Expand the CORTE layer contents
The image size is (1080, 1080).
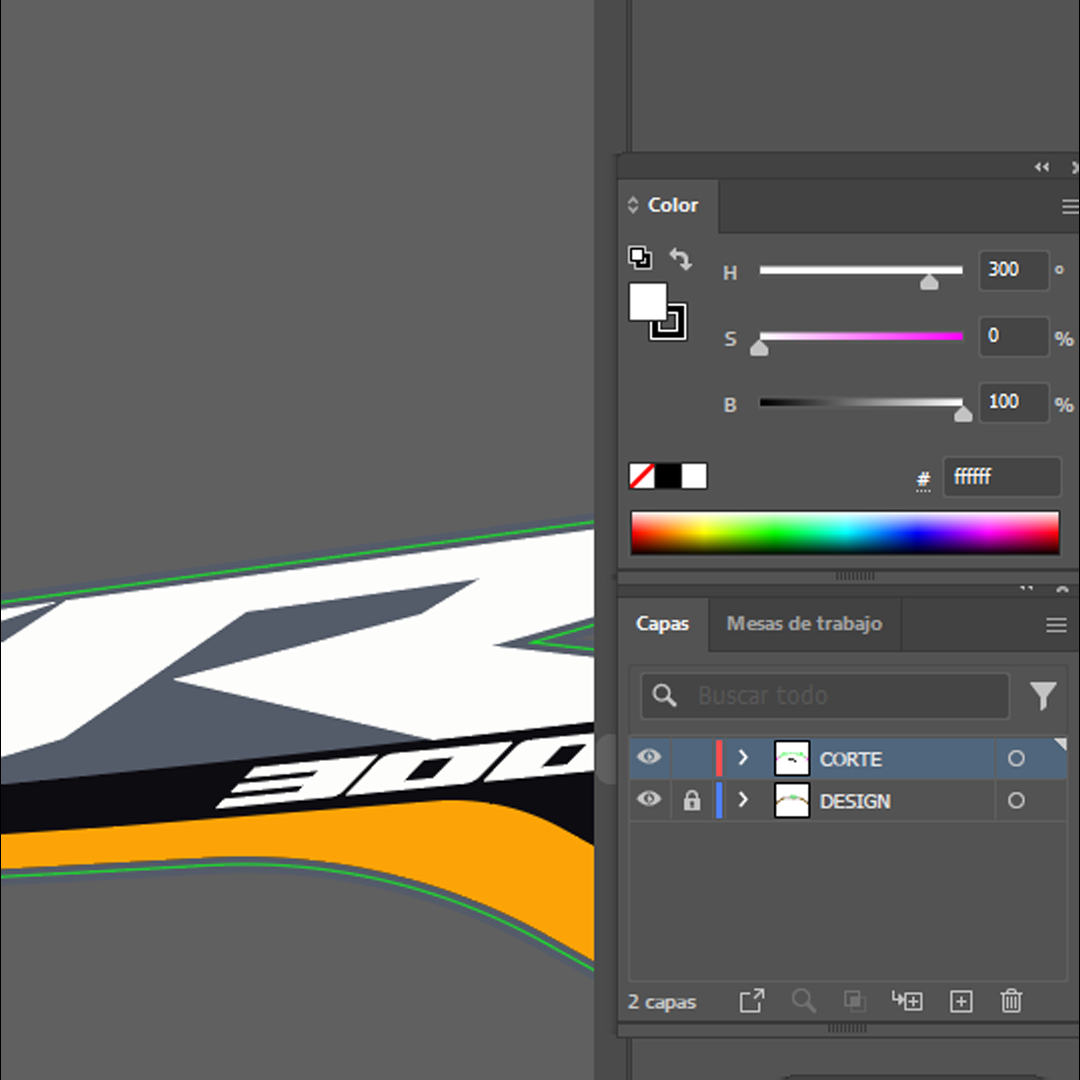[743, 758]
